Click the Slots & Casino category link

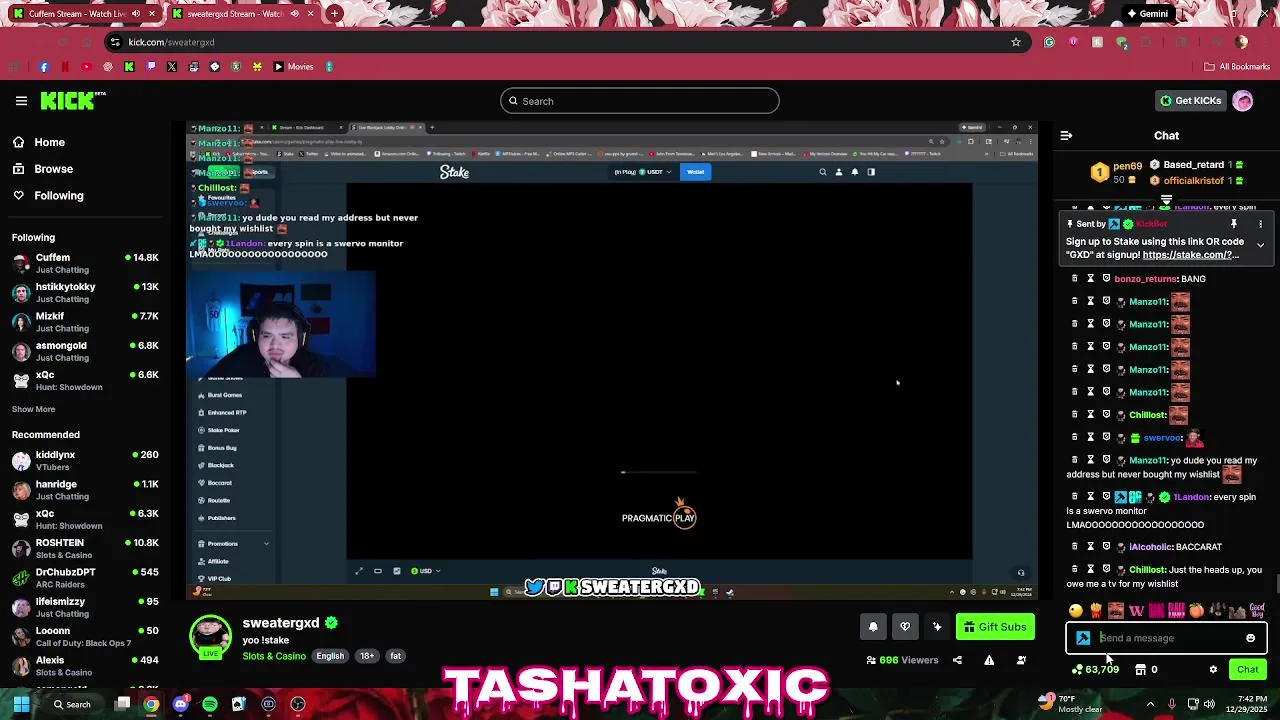pyautogui.click(x=274, y=656)
